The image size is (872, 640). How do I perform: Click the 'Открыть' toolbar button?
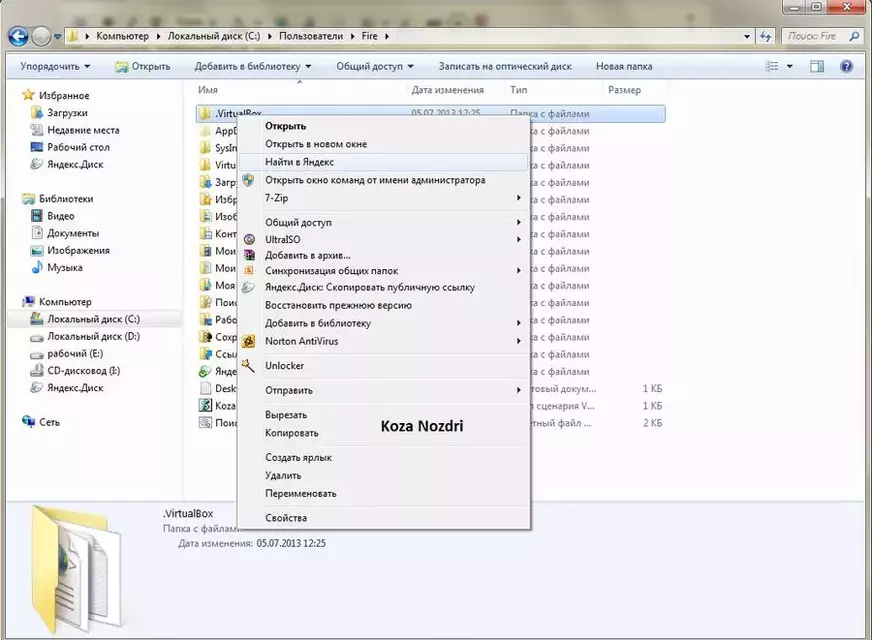[x=142, y=66]
